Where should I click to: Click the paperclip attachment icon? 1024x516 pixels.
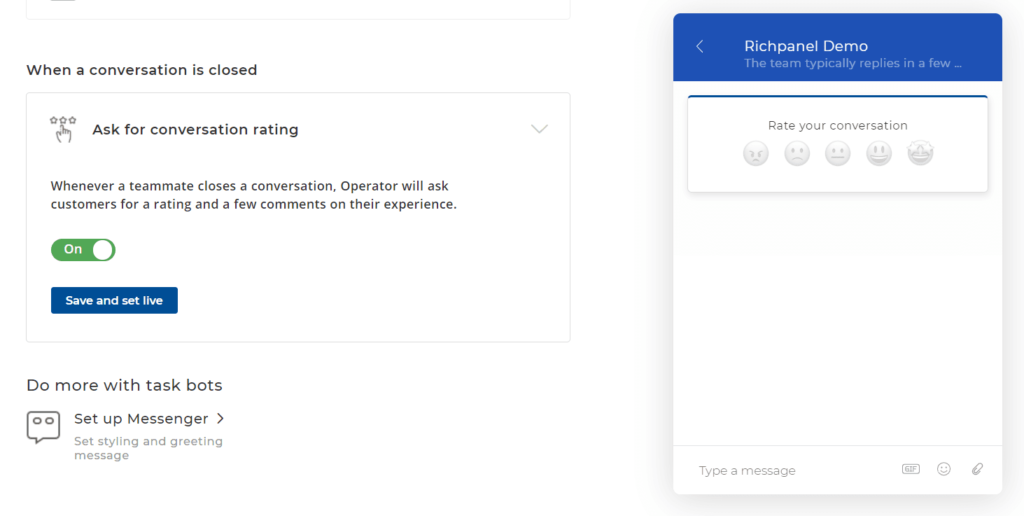pyautogui.click(x=978, y=469)
